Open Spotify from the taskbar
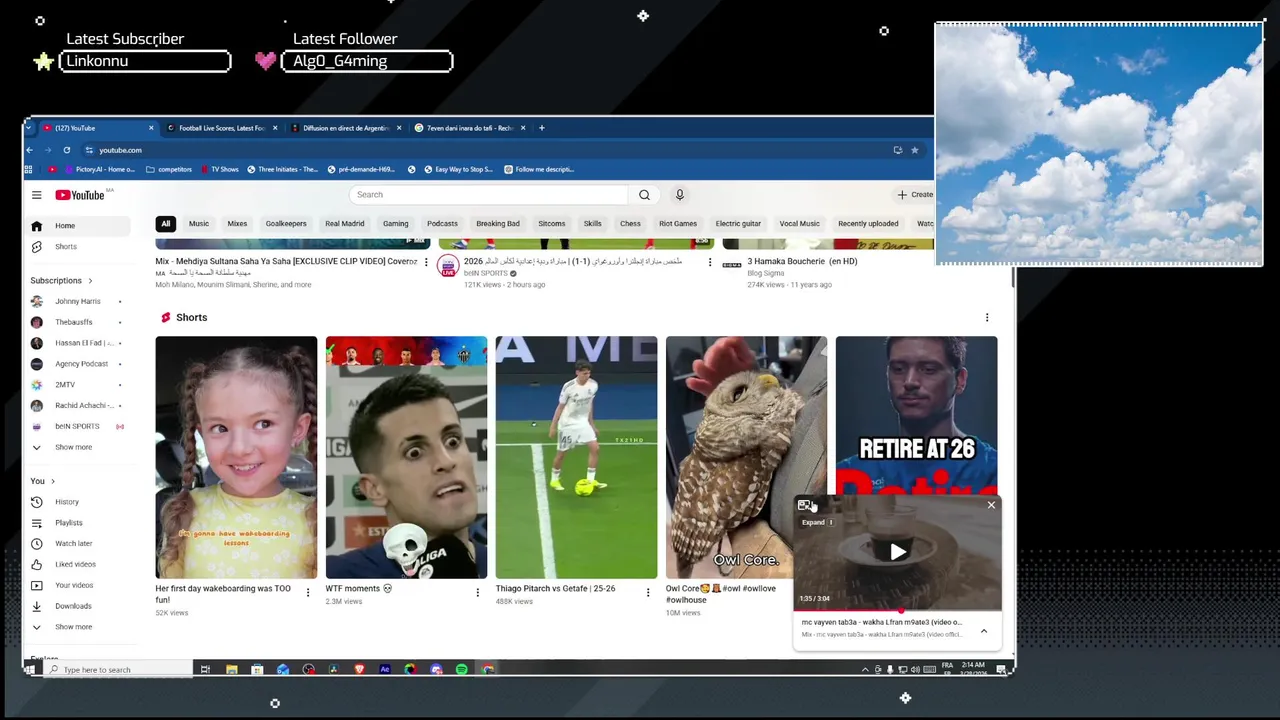The height and width of the screenshot is (720, 1280). coord(462,669)
